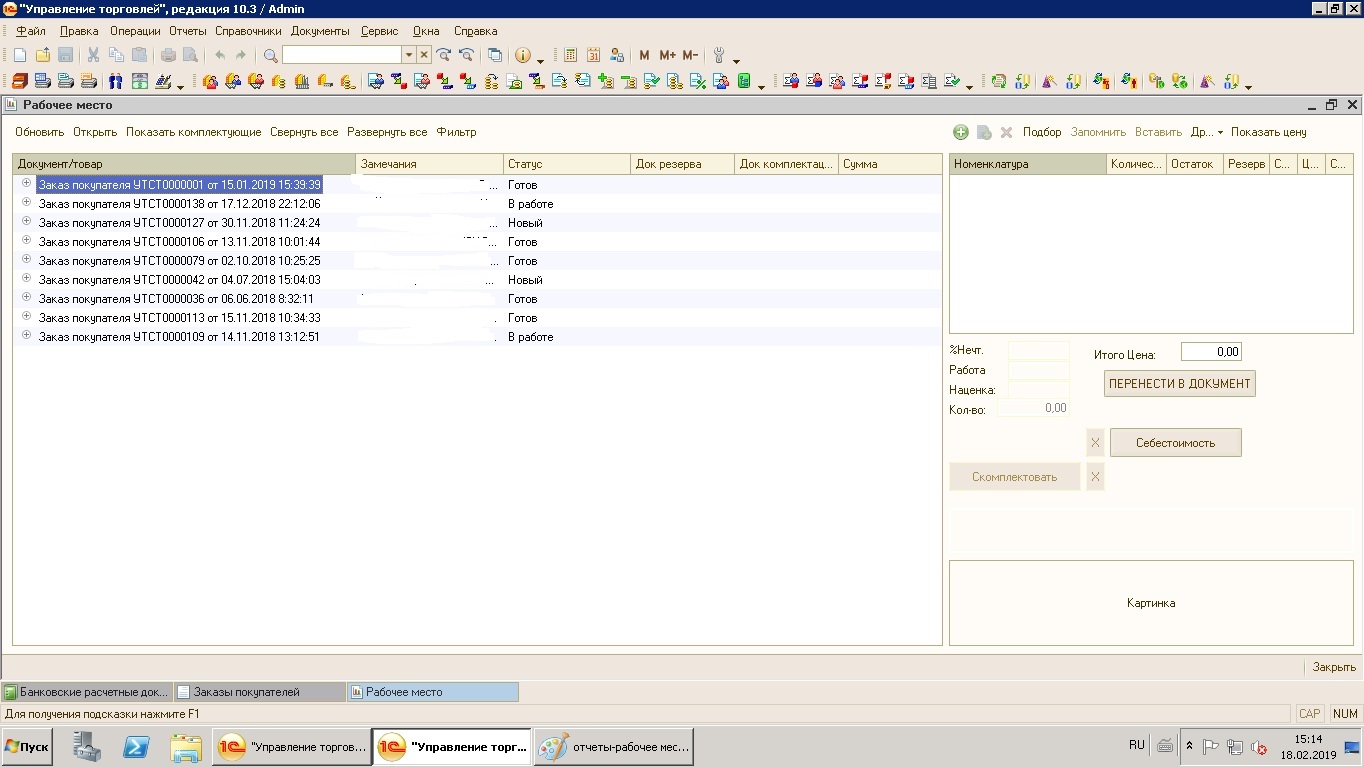The image size is (1364, 768).
Task: Click the green plus add-row icon
Action: [961, 132]
